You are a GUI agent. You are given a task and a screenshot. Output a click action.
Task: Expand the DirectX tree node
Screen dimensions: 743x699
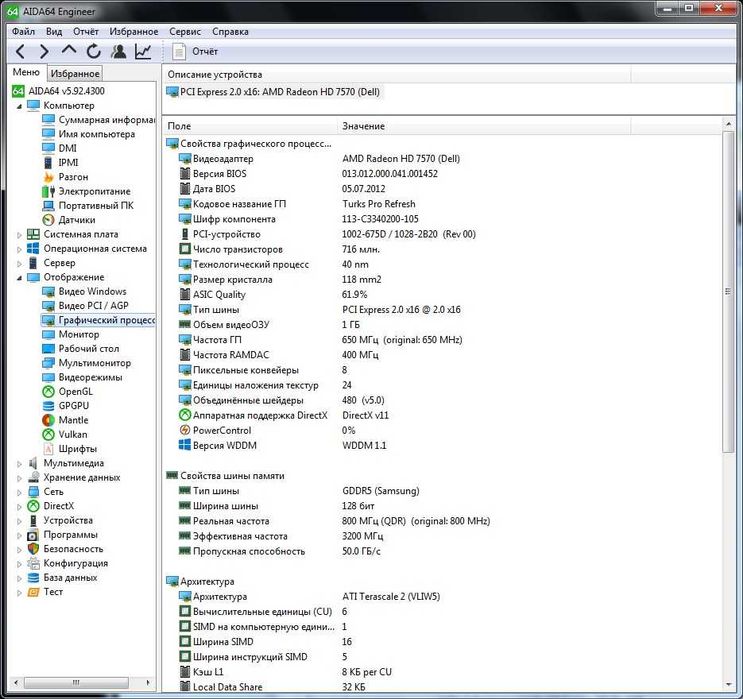(19, 507)
